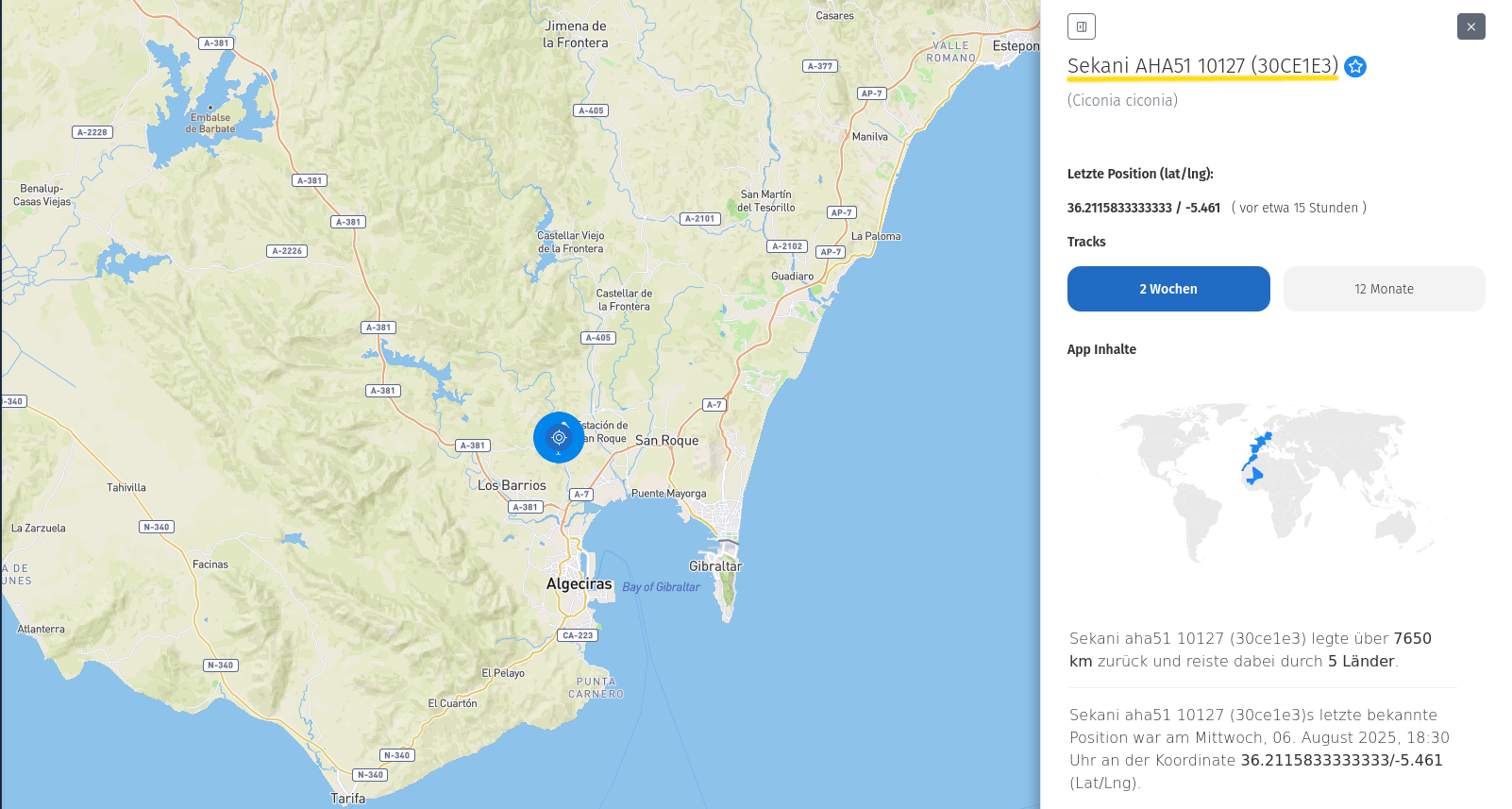Click the Embalse de Barbate reservoir marker
The image size is (1512, 809).
point(210,108)
